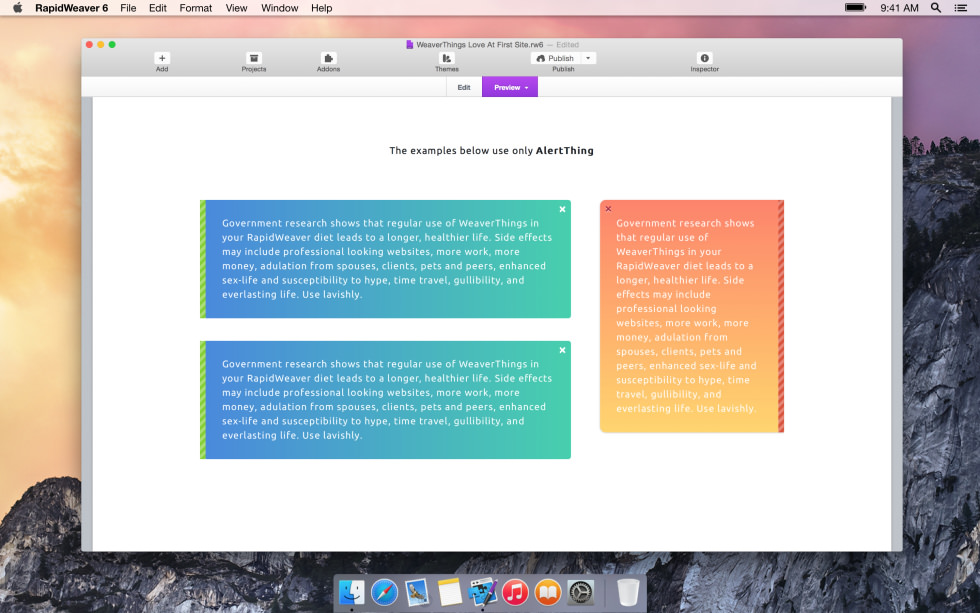
Task: Launch iTunes from the Dock
Action: point(515,592)
